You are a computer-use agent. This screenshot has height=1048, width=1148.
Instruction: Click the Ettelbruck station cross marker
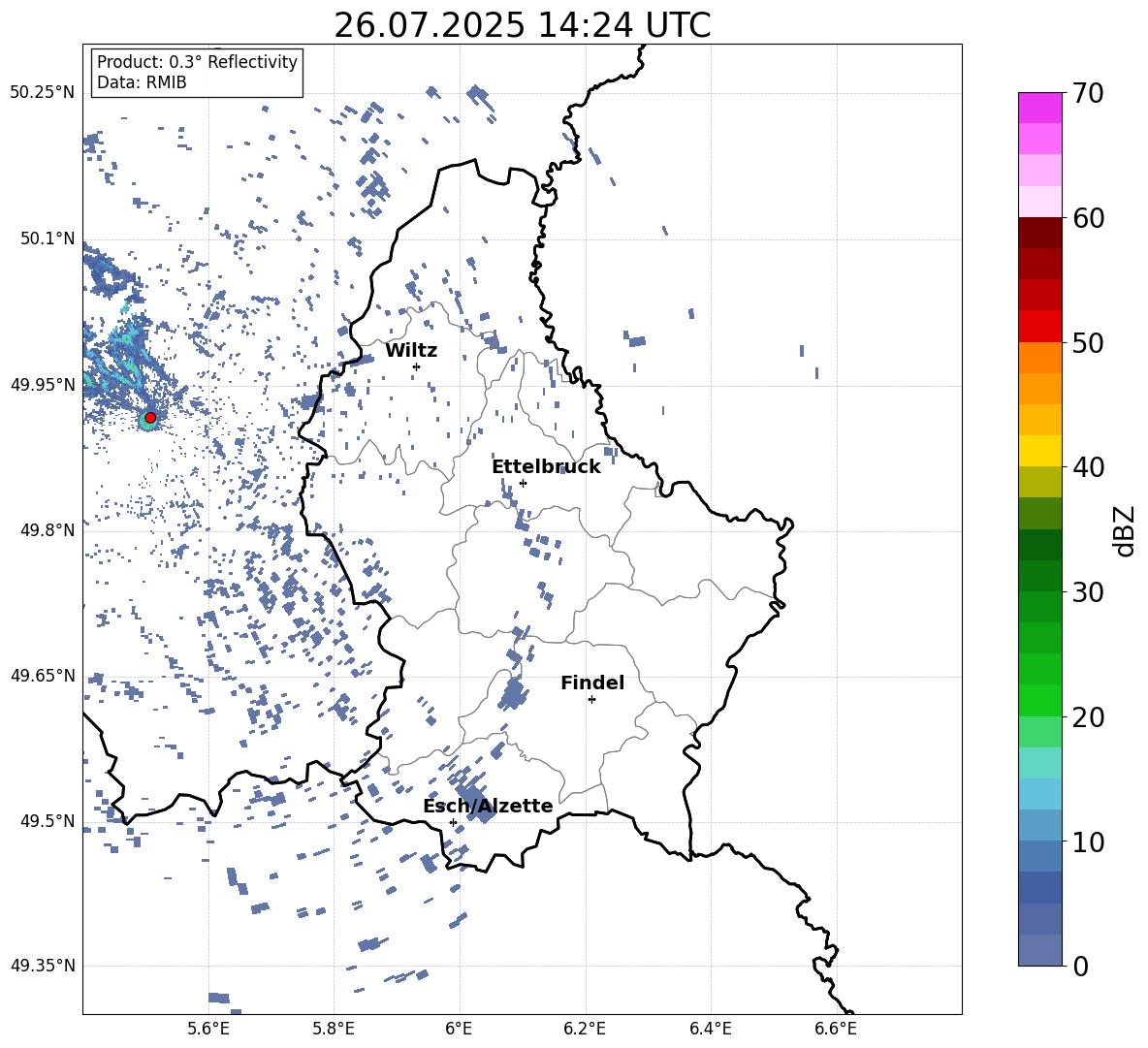[x=523, y=483]
